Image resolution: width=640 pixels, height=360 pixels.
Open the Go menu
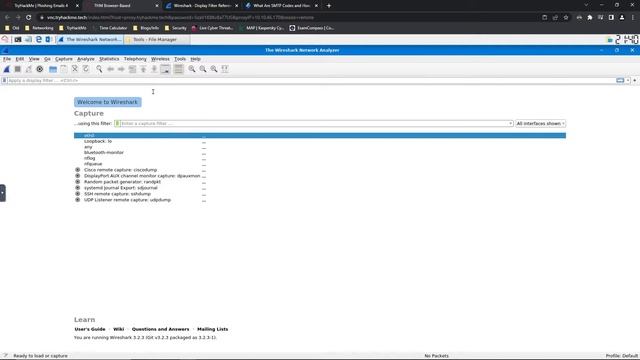tap(47, 59)
